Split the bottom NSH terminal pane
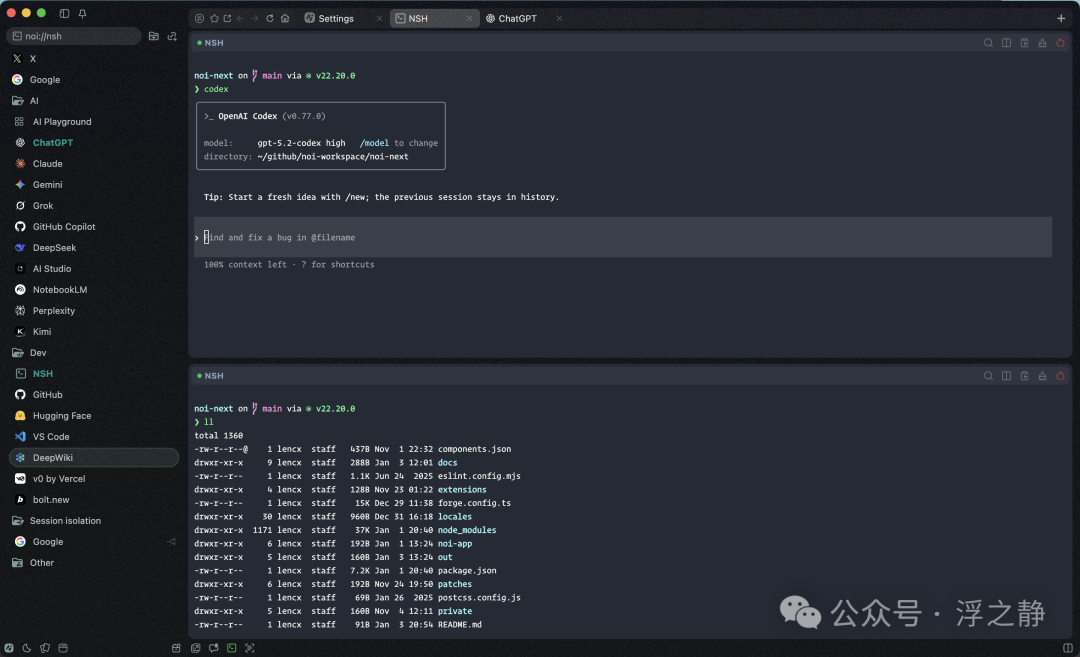This screenshot has width=1080, height=657. click(x=1006, y=376)
